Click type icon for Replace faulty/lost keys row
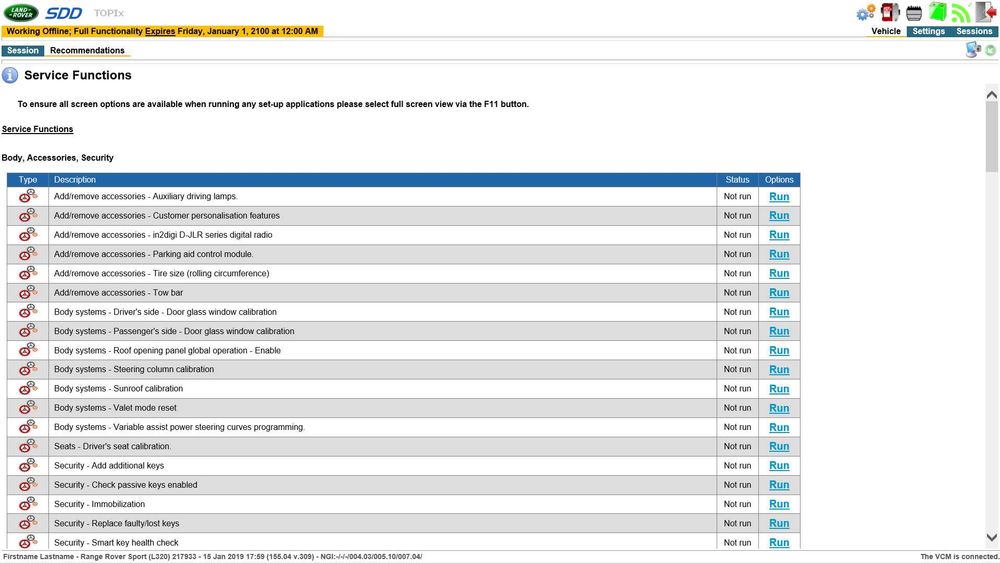 point(27,523)
